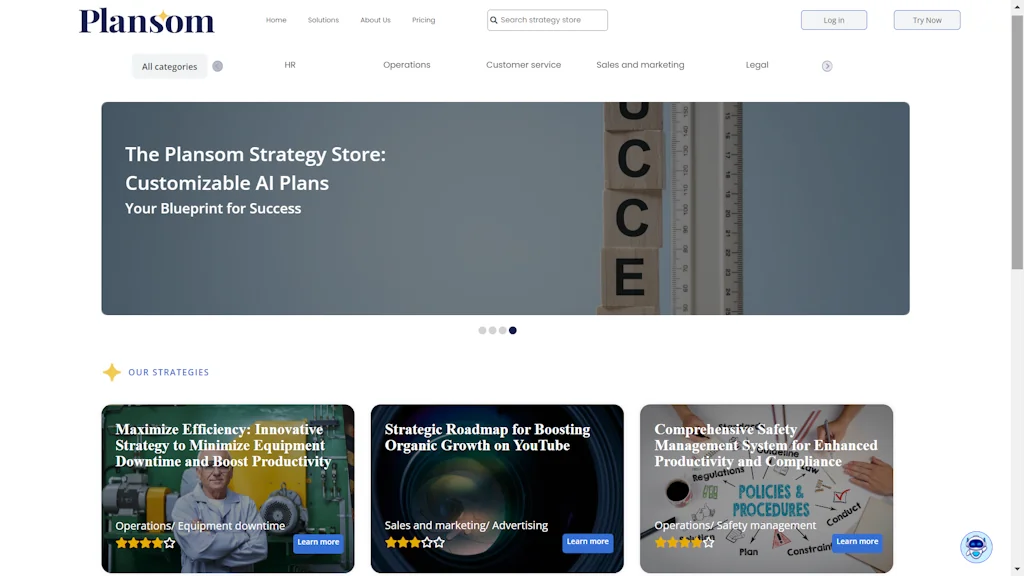Select the second carousel dot
The height and width of the screenshot is (576, 1024).
tap(492, 330)
